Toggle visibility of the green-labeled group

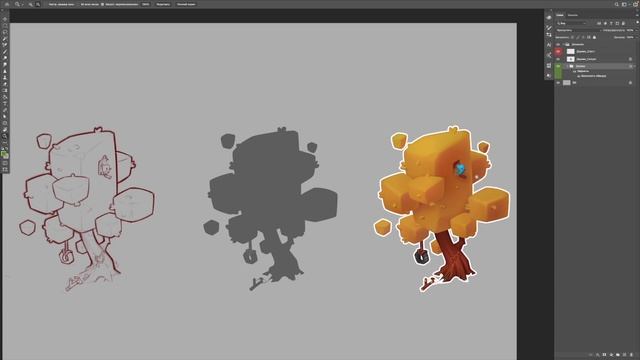[x=558, y=66]
